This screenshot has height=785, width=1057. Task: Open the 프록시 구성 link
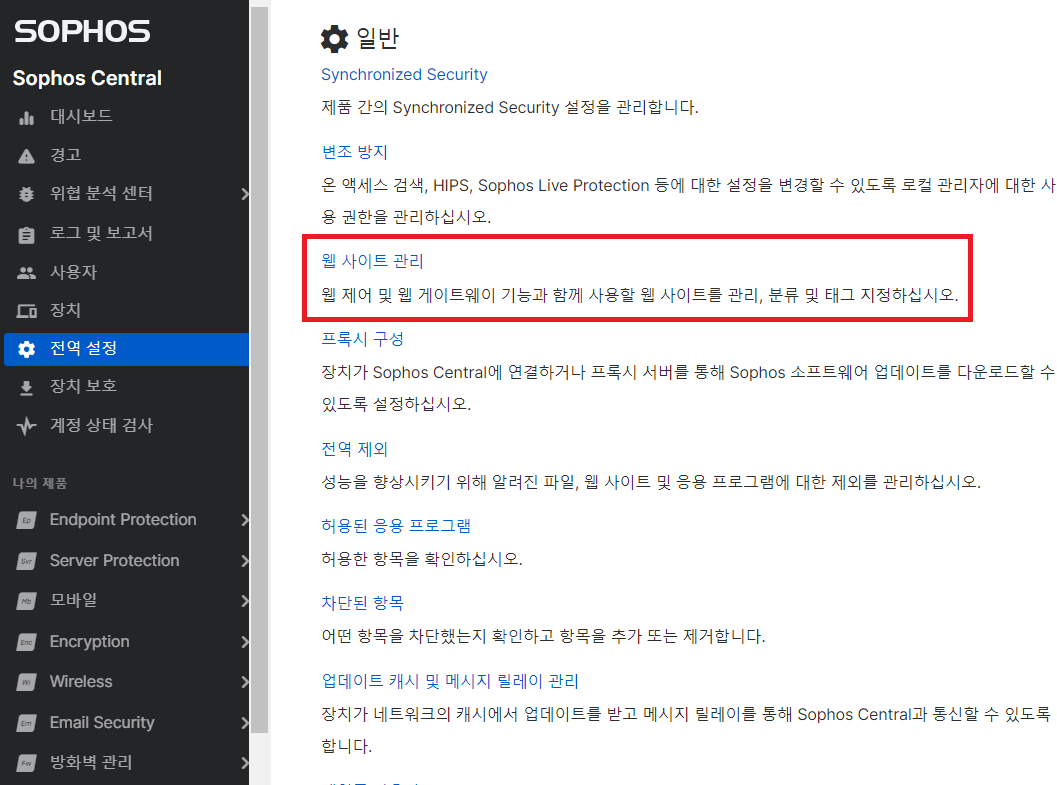coord(362,339)
